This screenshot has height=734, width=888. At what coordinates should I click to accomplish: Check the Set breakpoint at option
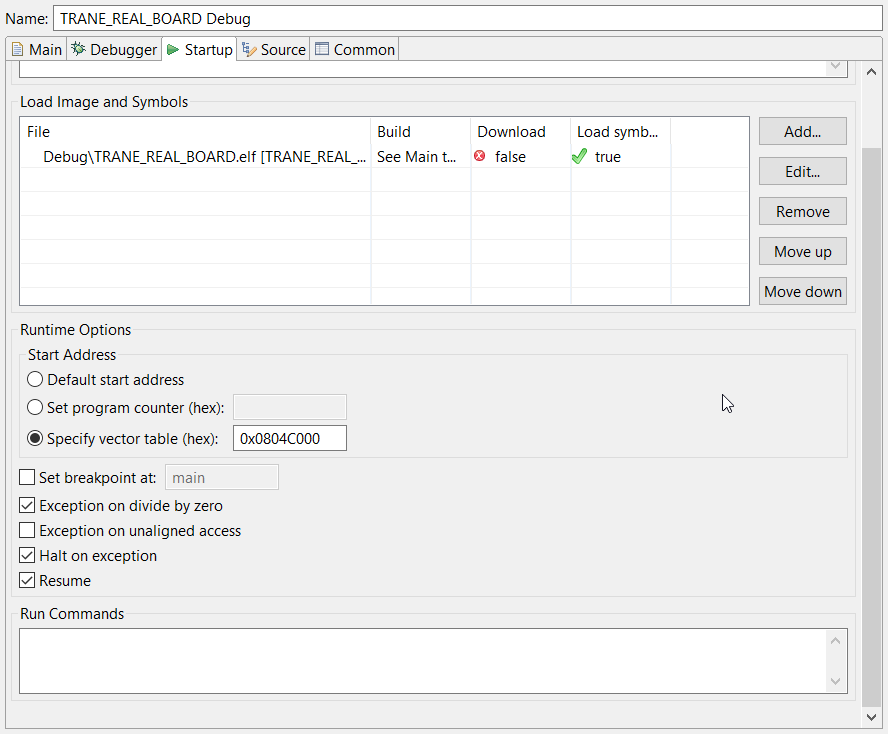click(x=27, y=477)
